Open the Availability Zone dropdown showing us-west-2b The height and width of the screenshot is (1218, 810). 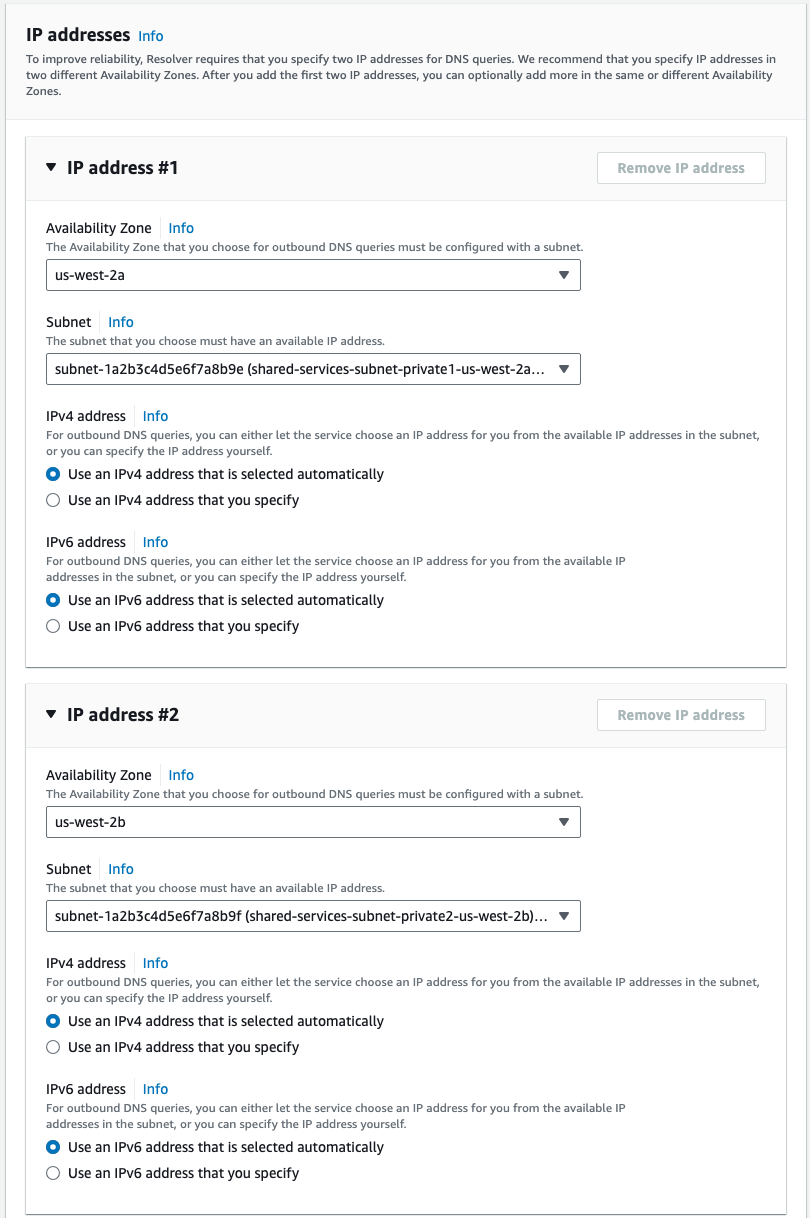(x=313, y=822)
